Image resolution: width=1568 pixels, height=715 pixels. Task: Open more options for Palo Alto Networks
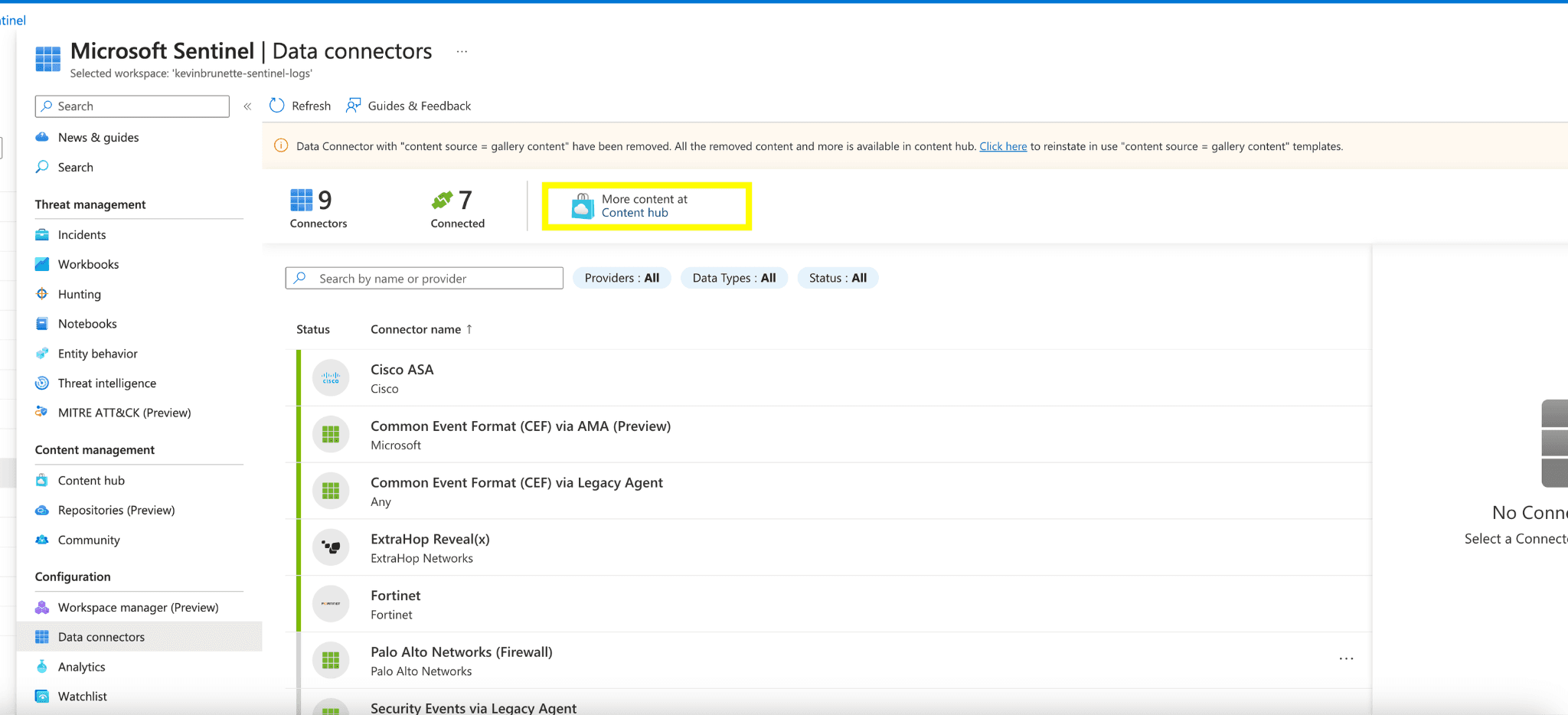pos(1346,659)
